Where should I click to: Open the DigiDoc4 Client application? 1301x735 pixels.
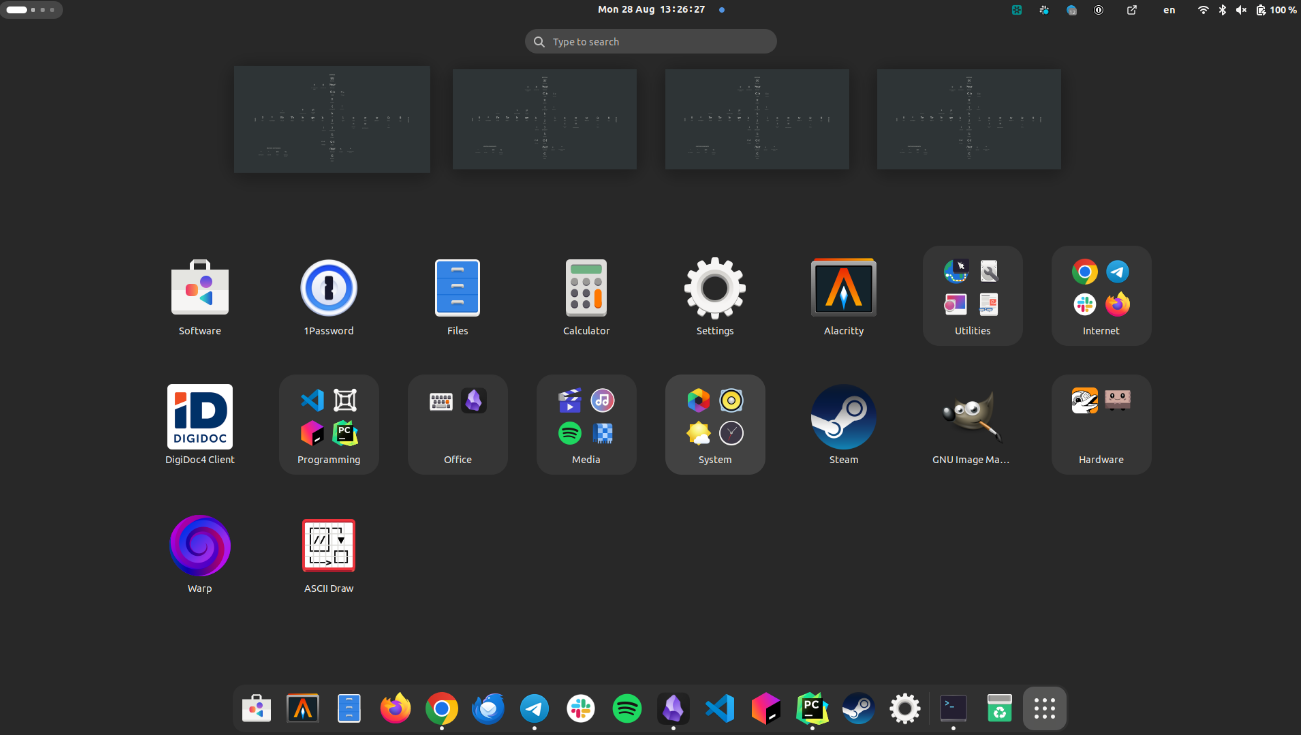tap(199, 415)
